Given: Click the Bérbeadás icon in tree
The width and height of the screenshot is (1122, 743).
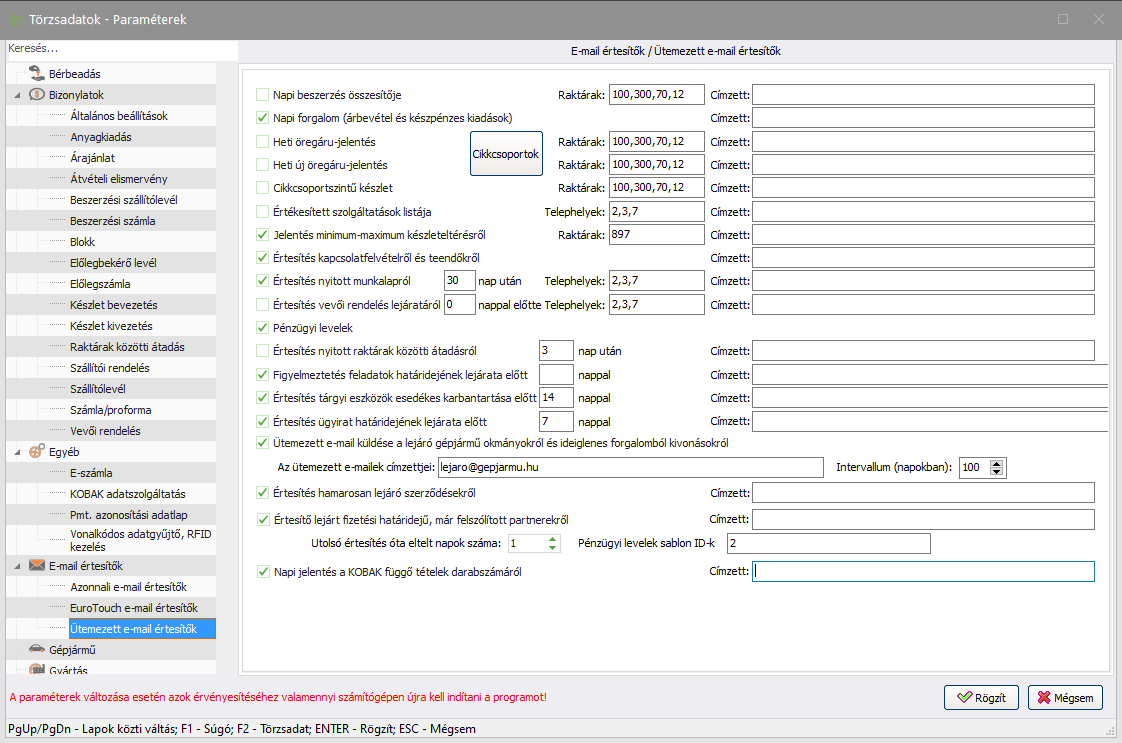Looking at the screenshot, I should click(x=36, y=73).
